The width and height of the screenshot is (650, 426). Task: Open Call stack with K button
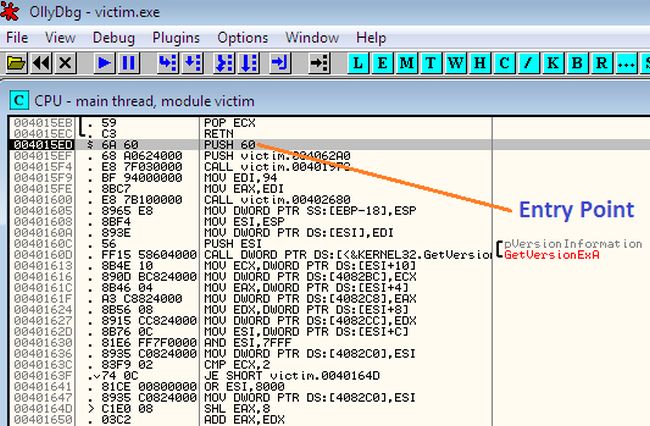(553, 63)
